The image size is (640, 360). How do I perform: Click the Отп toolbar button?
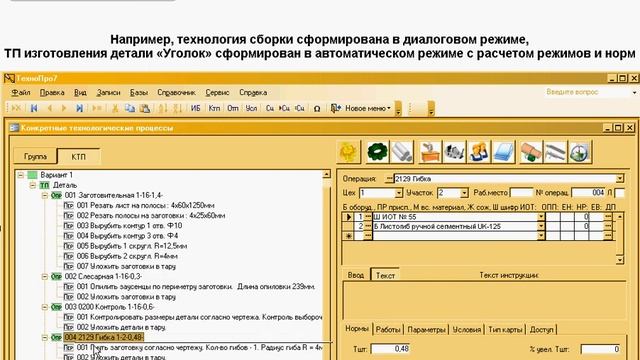tap(233, 108)
